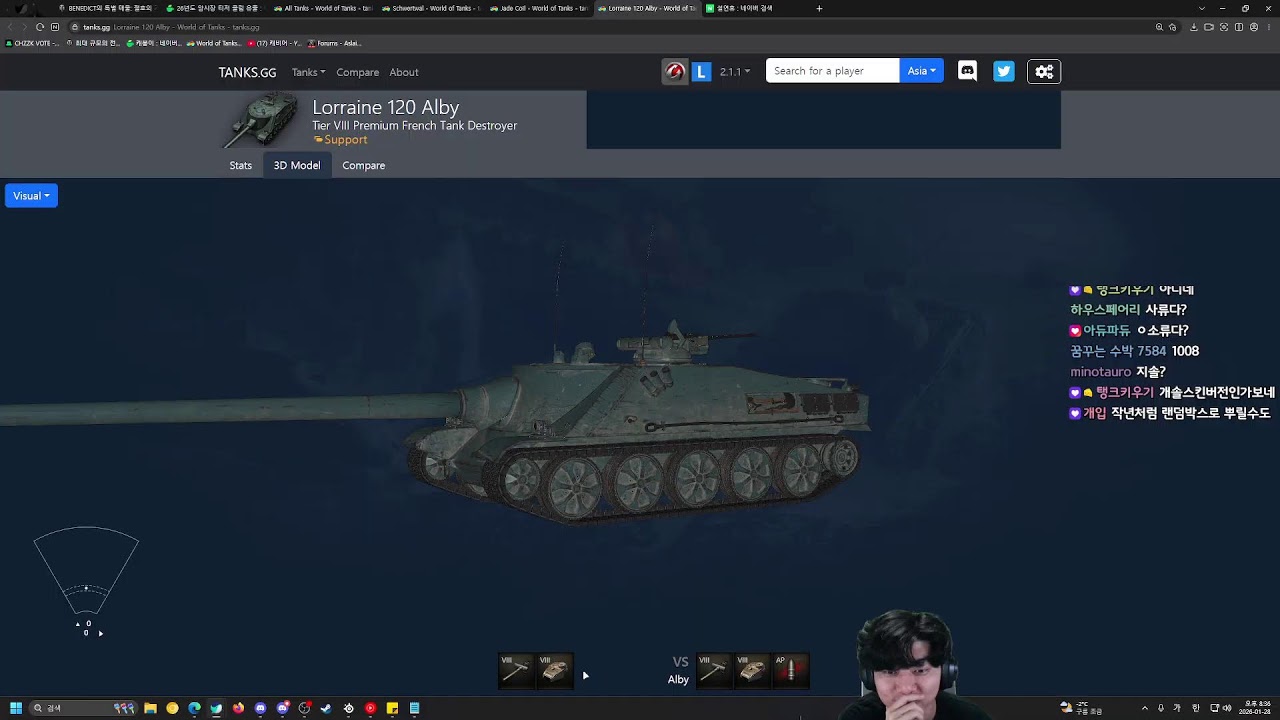1280x720 pixels.
Task: Open File Explorer from the taskbar
Action: [150, 708]
